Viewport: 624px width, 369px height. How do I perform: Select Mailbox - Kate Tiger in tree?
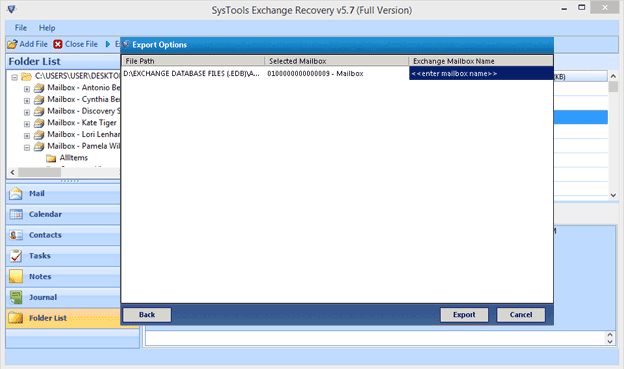pyautogui.click(x=82, y=123)
